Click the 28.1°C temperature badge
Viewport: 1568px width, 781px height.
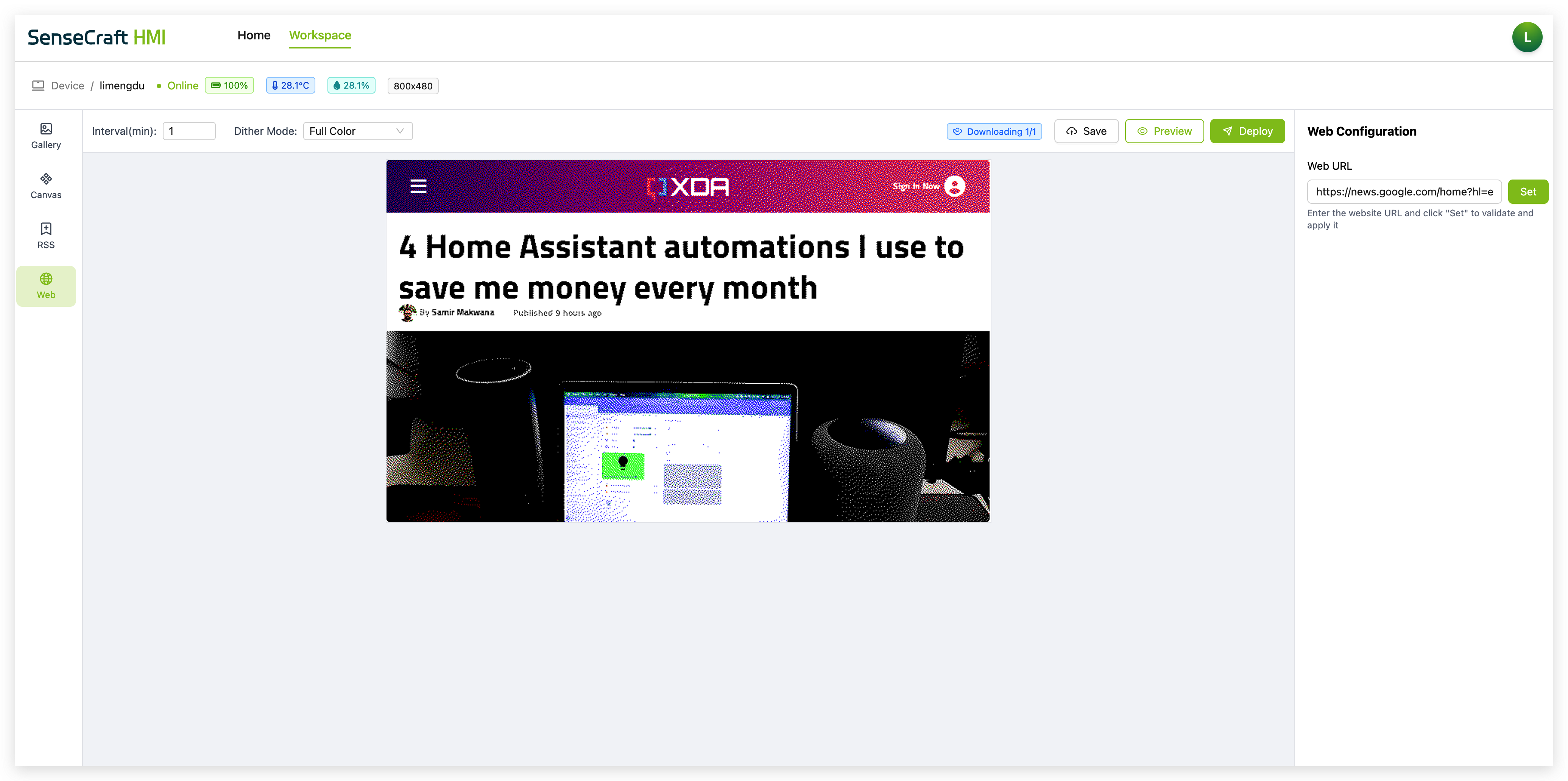click(290, 85)
